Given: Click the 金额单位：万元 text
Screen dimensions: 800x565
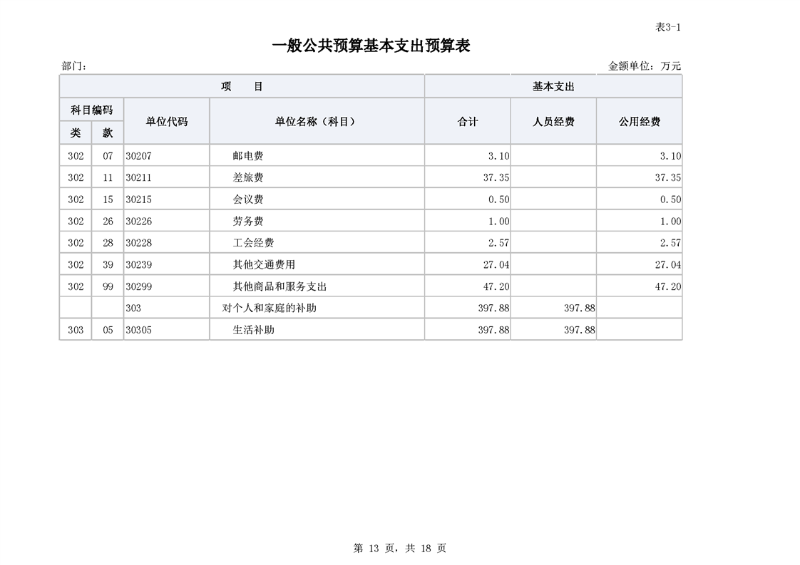Looking at the screenshot, I should click(644, 66).
